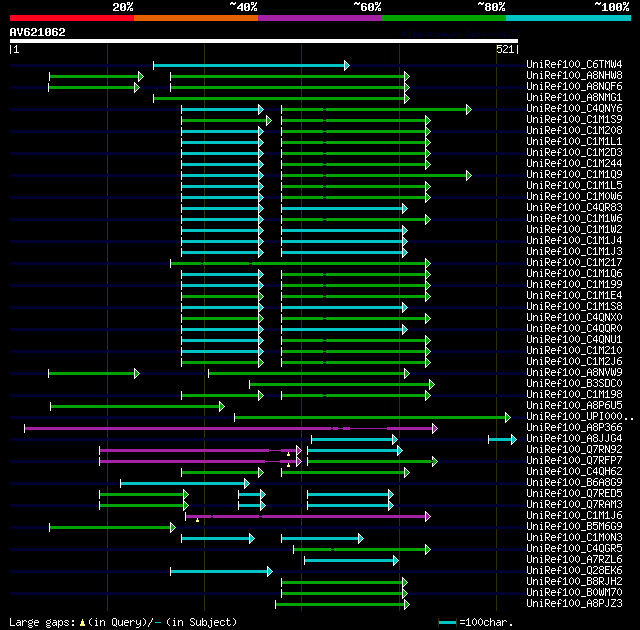This screenshot has height=630, width=640.
Task: Select the UniRef100_B5M6G9 label
Action: coord(574,527)
